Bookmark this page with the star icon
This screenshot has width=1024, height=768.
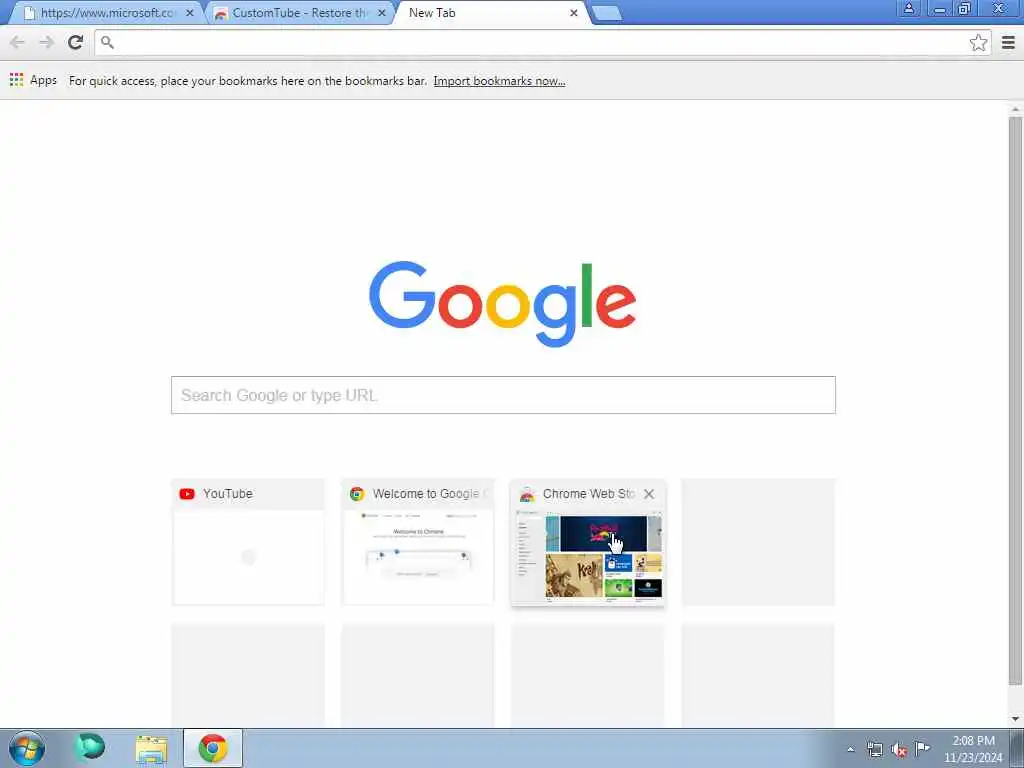978,42
